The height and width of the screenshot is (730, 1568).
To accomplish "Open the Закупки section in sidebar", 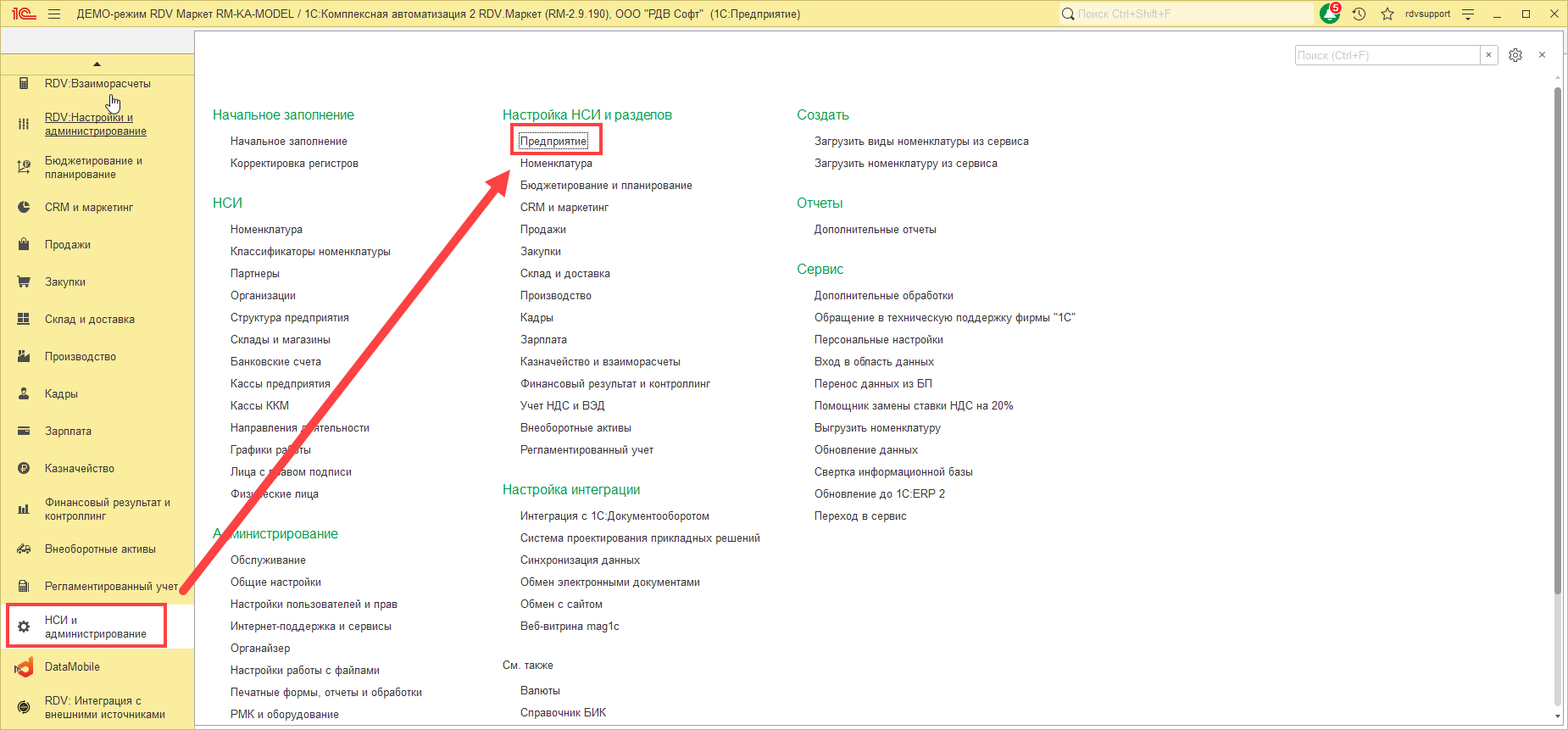I will coord(65,281).
